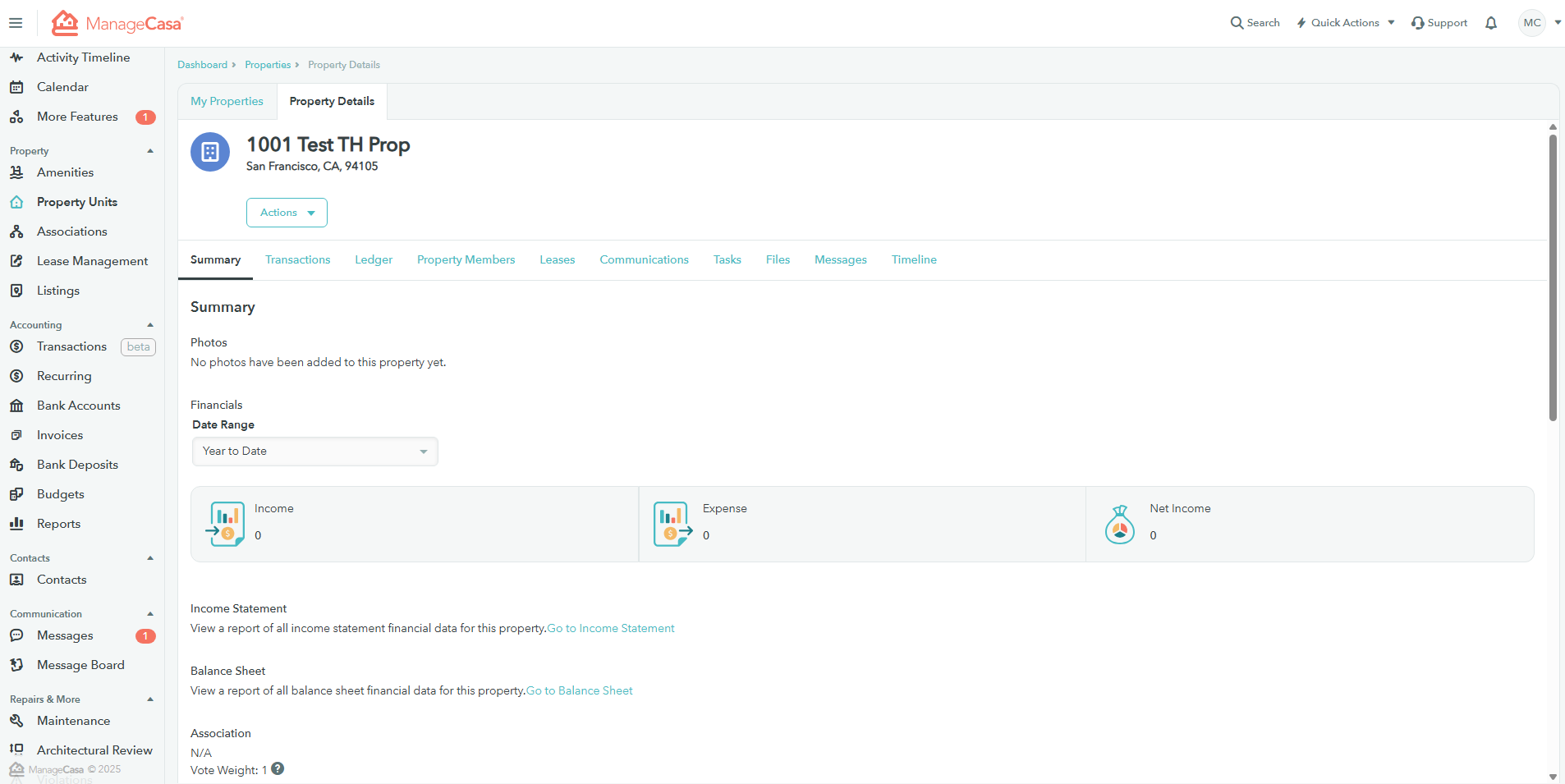Viewport: 1565px width, 784px height.
Task: Expand the Quick Actions menu
Action: pos(1346,23)
